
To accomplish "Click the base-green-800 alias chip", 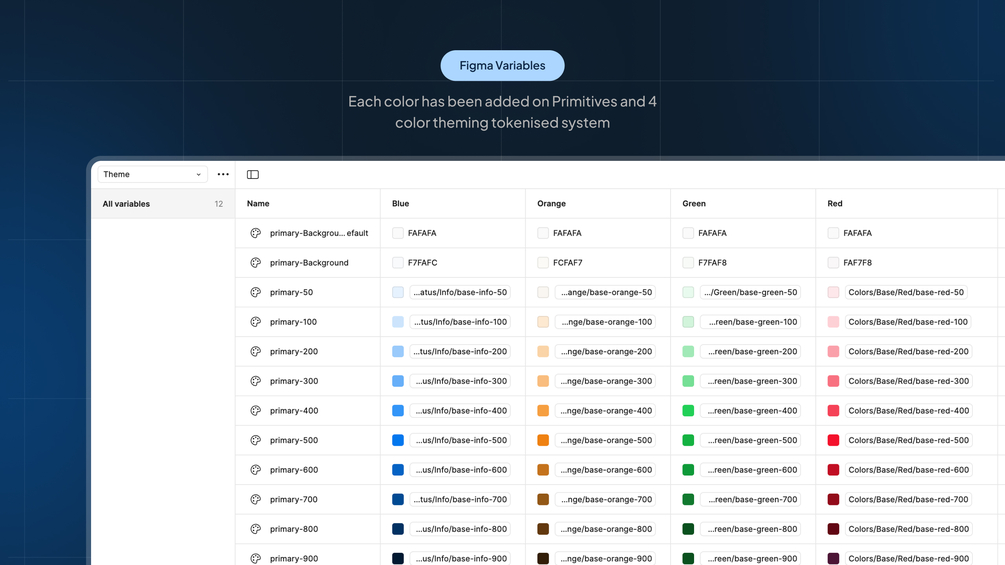I will (x=750, y=529).
